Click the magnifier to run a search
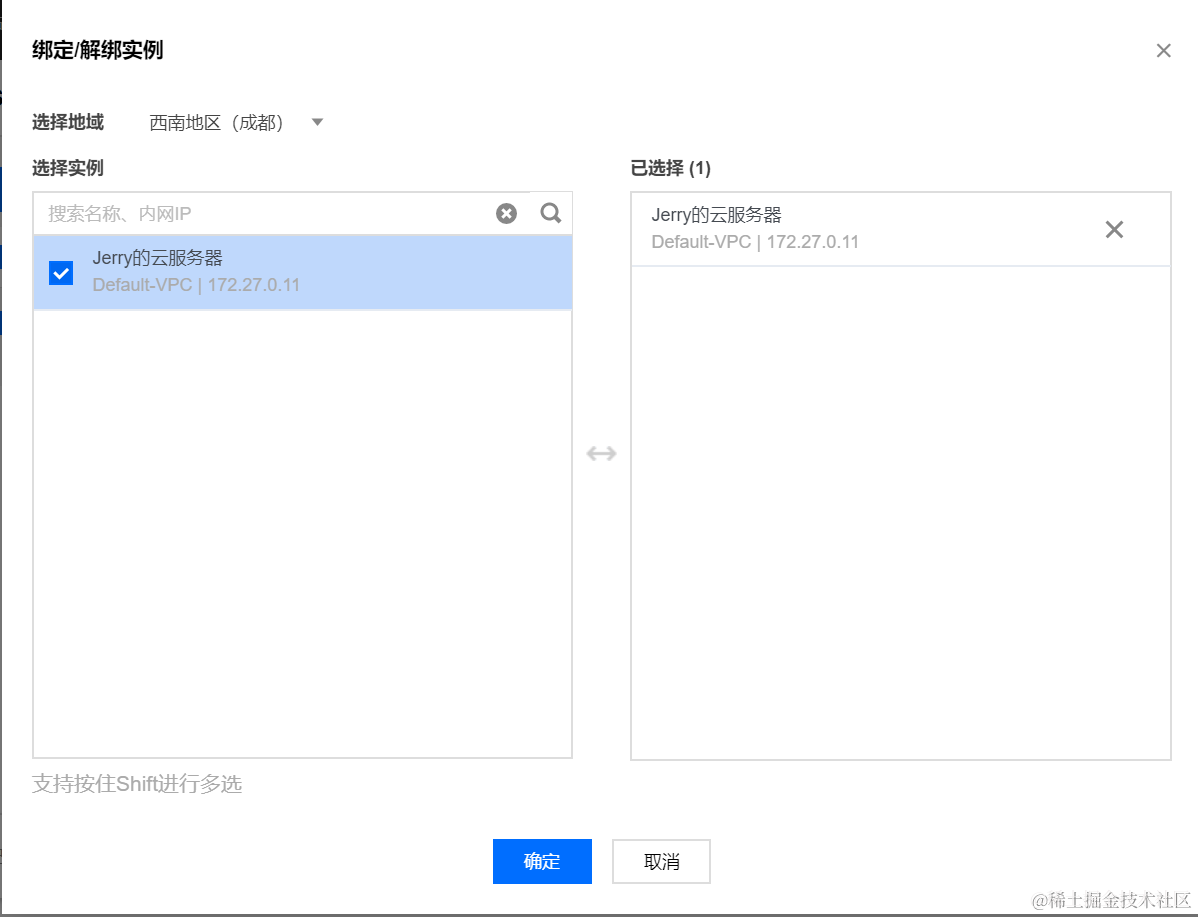The width and height of the screenshot is (1198, 917). point(550,213)
